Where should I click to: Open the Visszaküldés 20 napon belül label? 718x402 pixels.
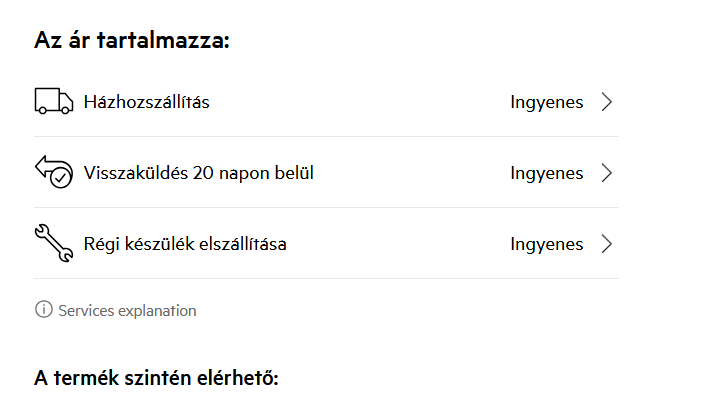(199, 173)
